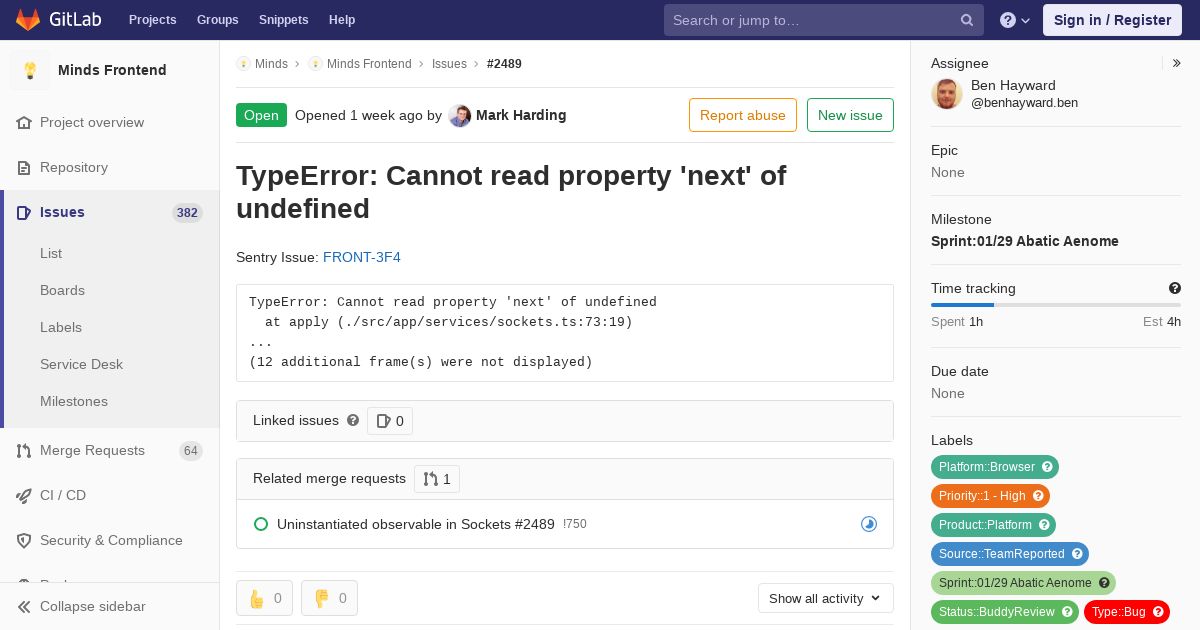Viewport: 1200px width, 630px height.
Task: Click the Mark Harding author link
Action: pyautogui.click(x=521, y=115)
